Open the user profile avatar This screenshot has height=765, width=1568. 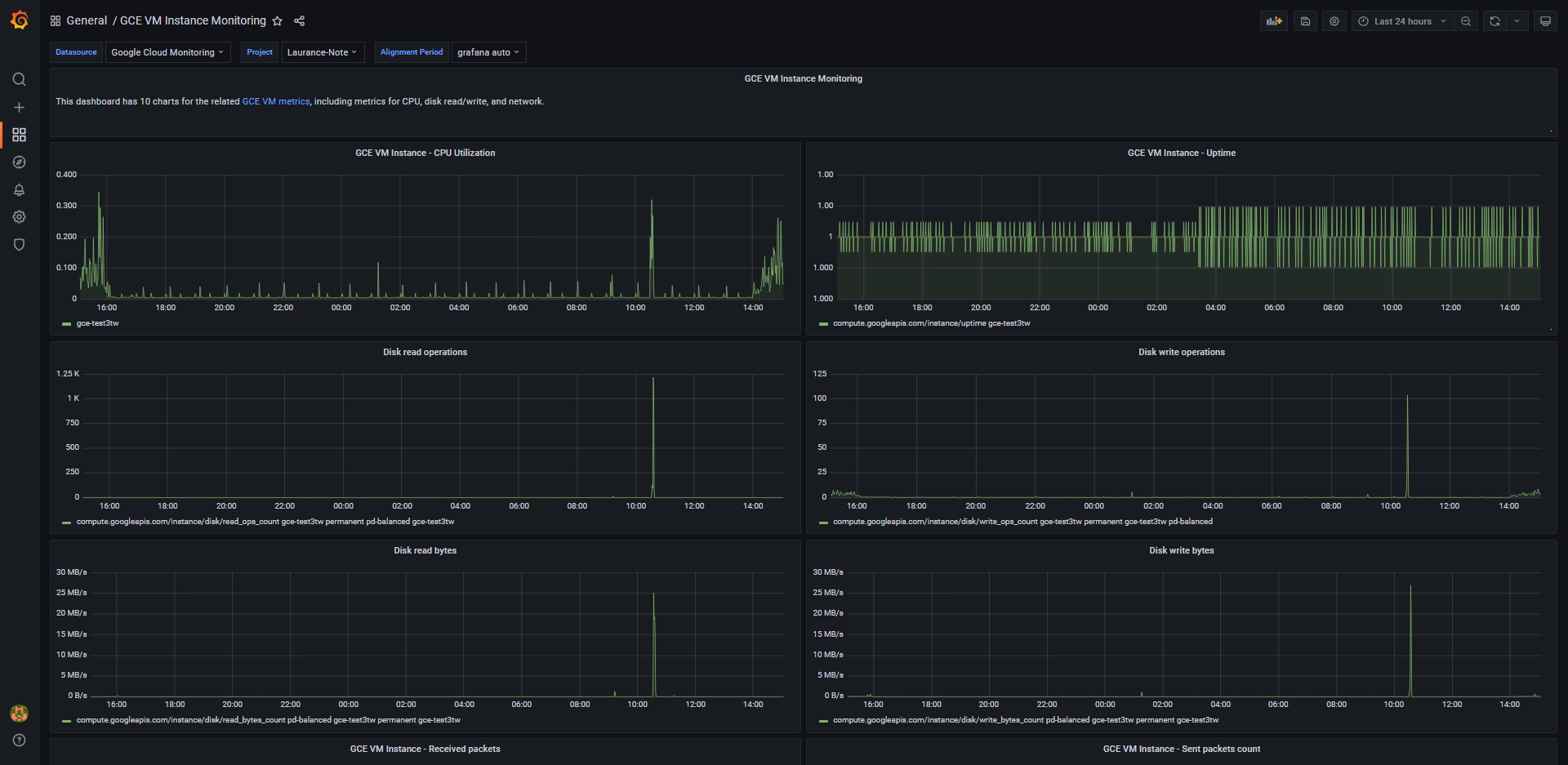(x=19, y=713)
